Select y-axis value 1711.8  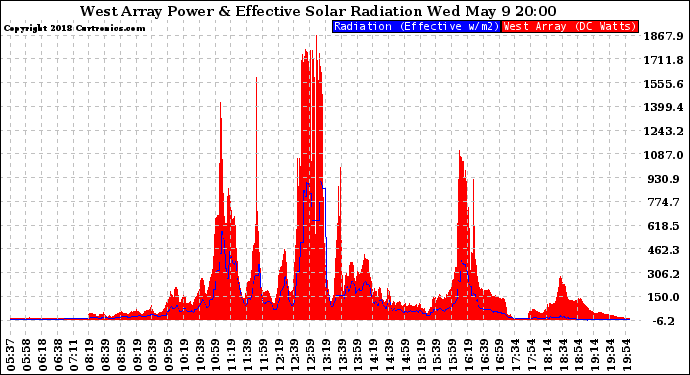(x=664, y=60)
